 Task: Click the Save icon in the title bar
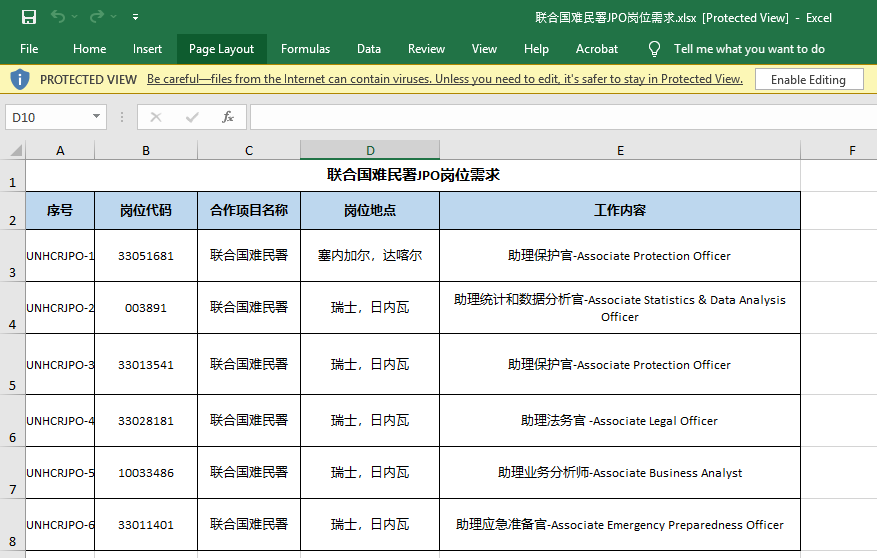[29, 17]
